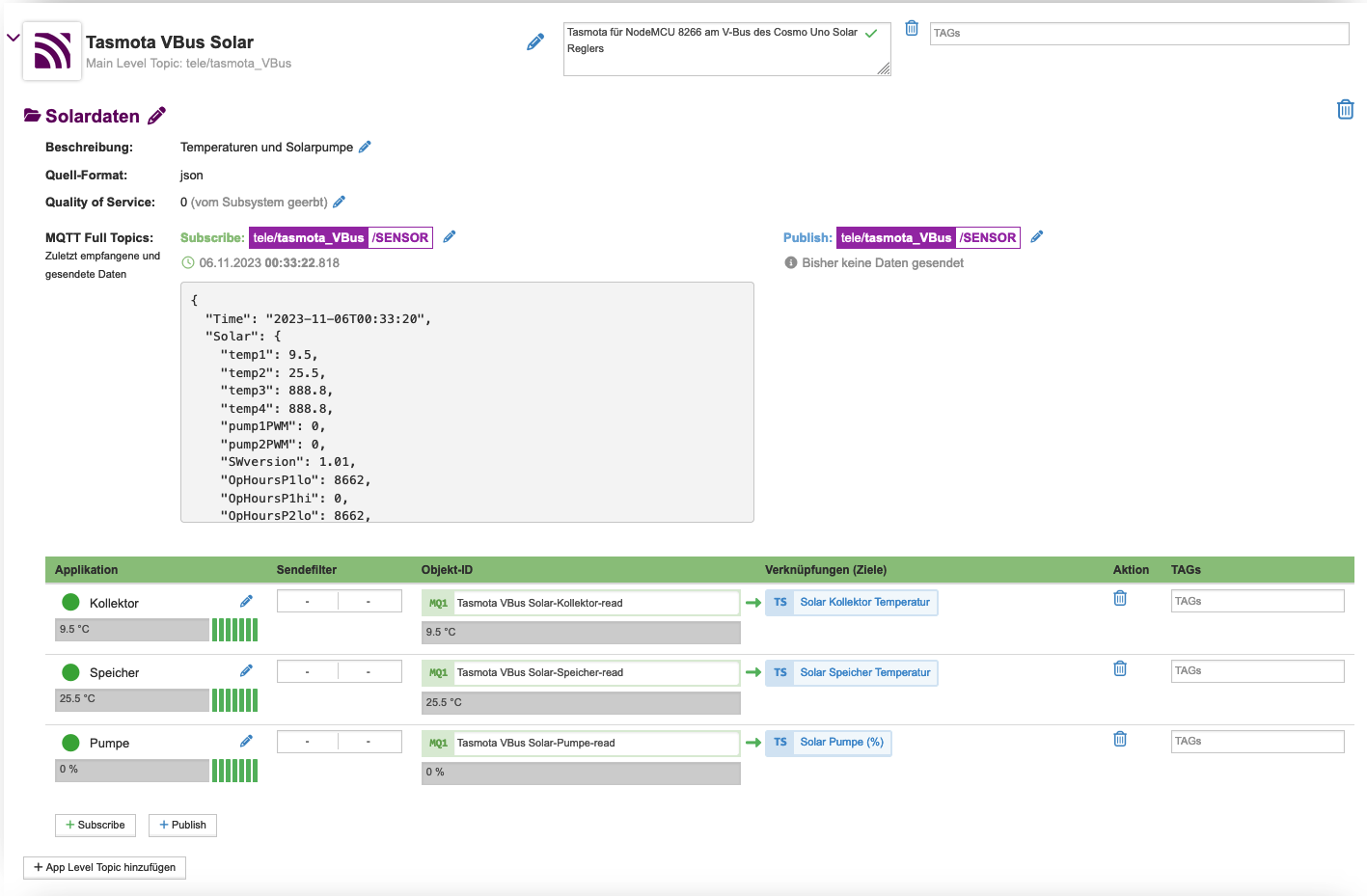The width and height of the screenshot is (1367, 896).
Task: Click the Subscribe topic tele/tasmota_VBus/SENSOR
Action: pos(341,237)
